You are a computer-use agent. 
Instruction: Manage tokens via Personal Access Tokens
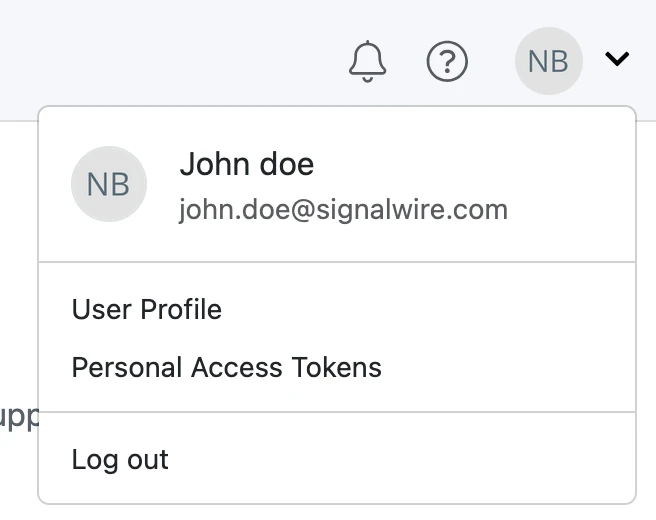click(x=227, y=367)
